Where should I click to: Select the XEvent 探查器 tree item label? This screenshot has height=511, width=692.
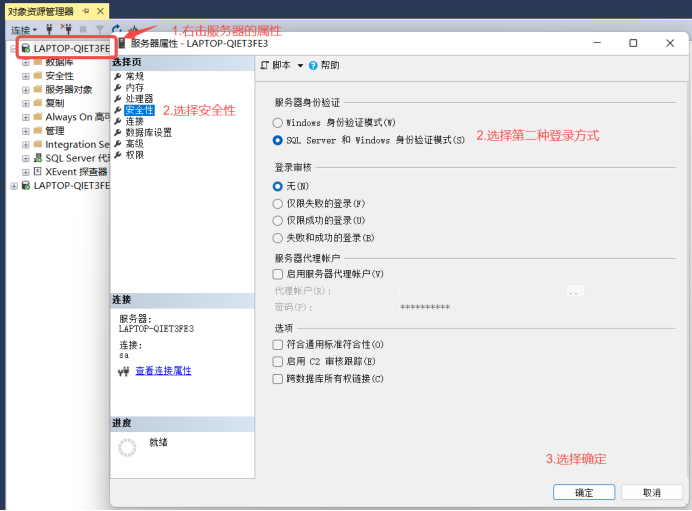(x=76, y=172)
